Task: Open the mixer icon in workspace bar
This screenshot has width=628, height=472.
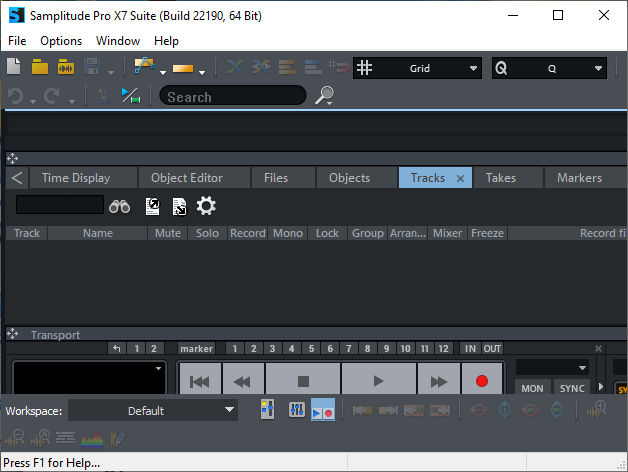Action: click(297, 410)
